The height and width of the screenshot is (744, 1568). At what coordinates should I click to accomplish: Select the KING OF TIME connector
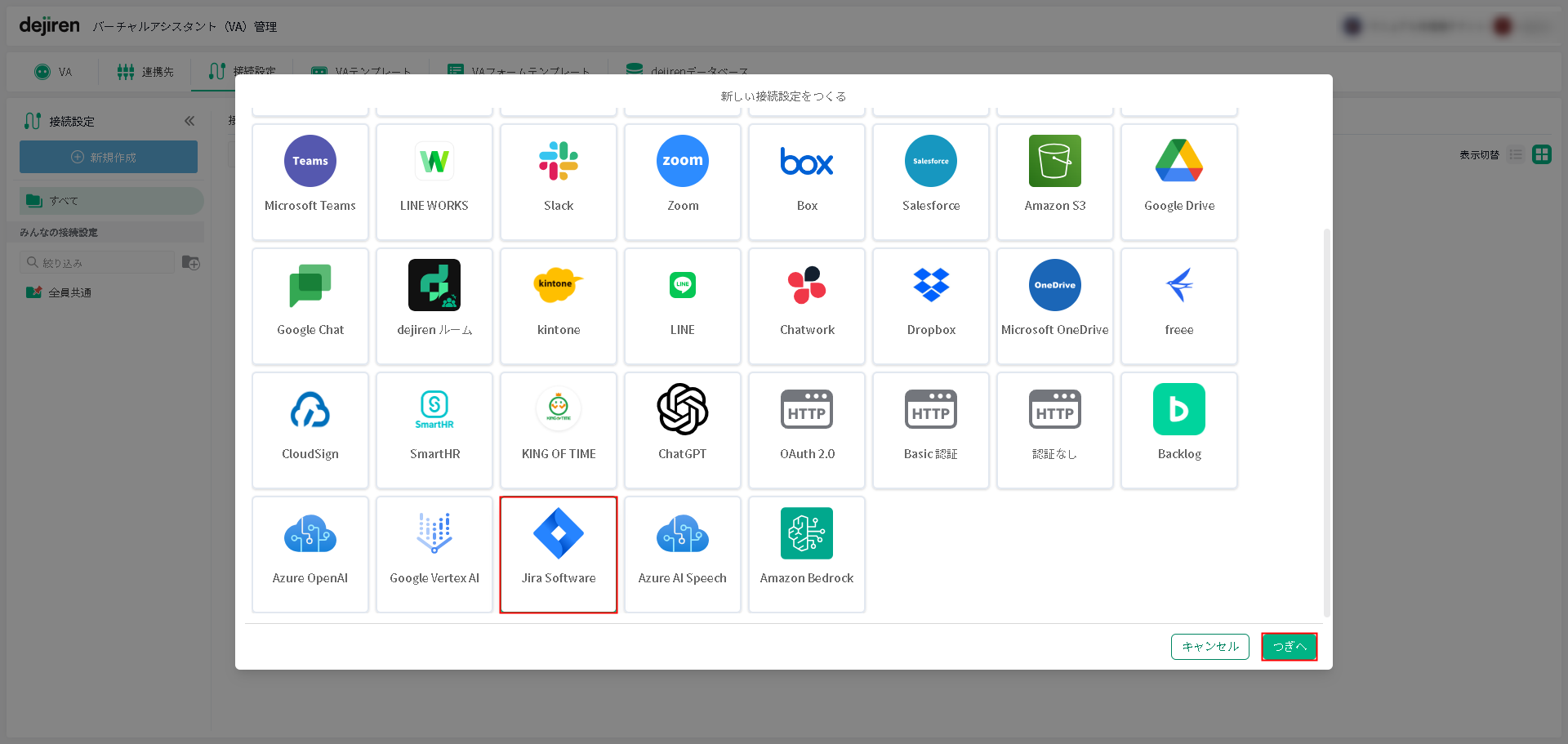point(559,430)
